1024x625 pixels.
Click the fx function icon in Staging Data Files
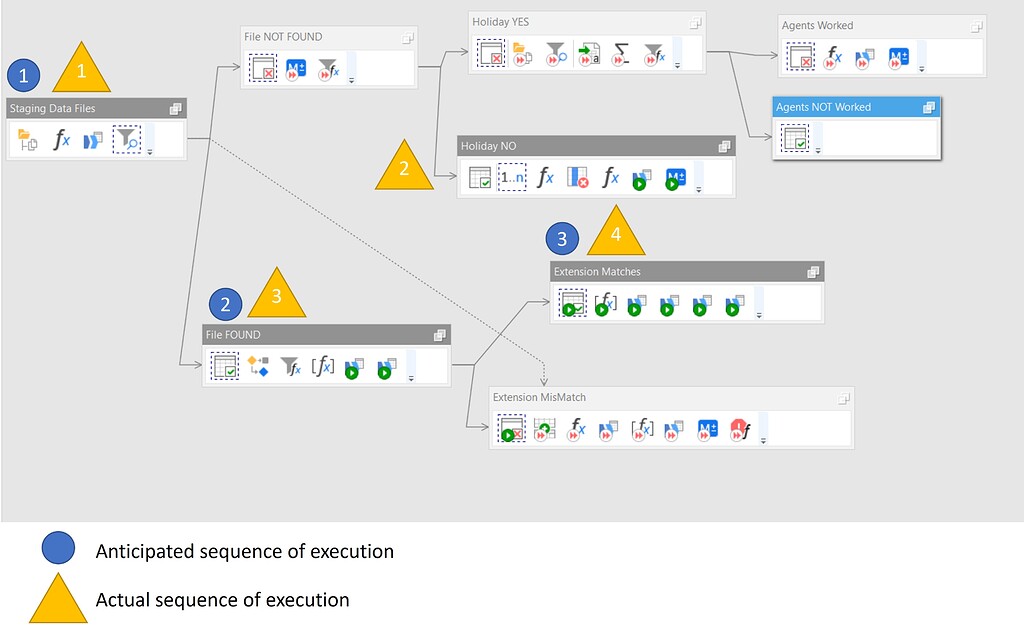(x=62, y=139)
